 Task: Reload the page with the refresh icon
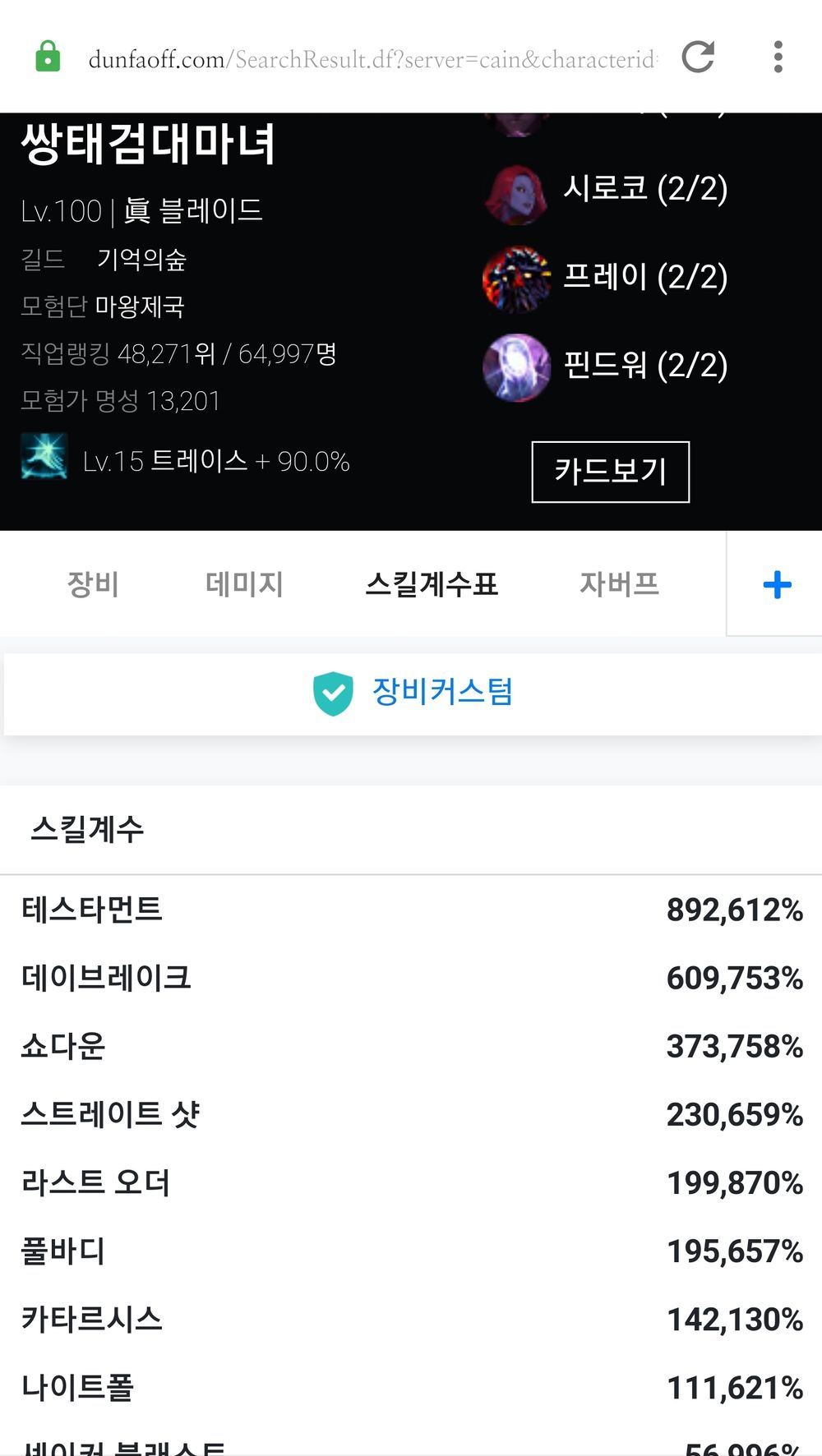[698, 58]
